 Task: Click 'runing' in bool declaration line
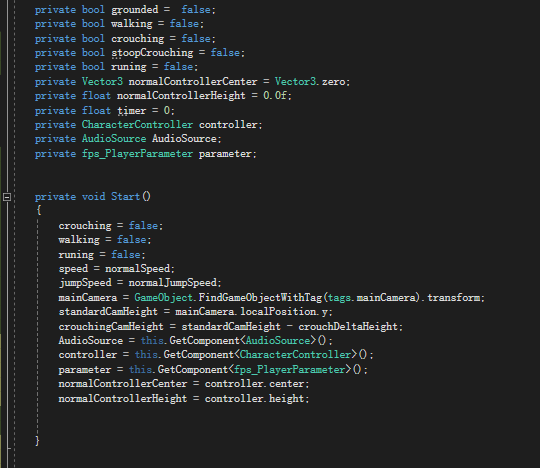point(128,67)
